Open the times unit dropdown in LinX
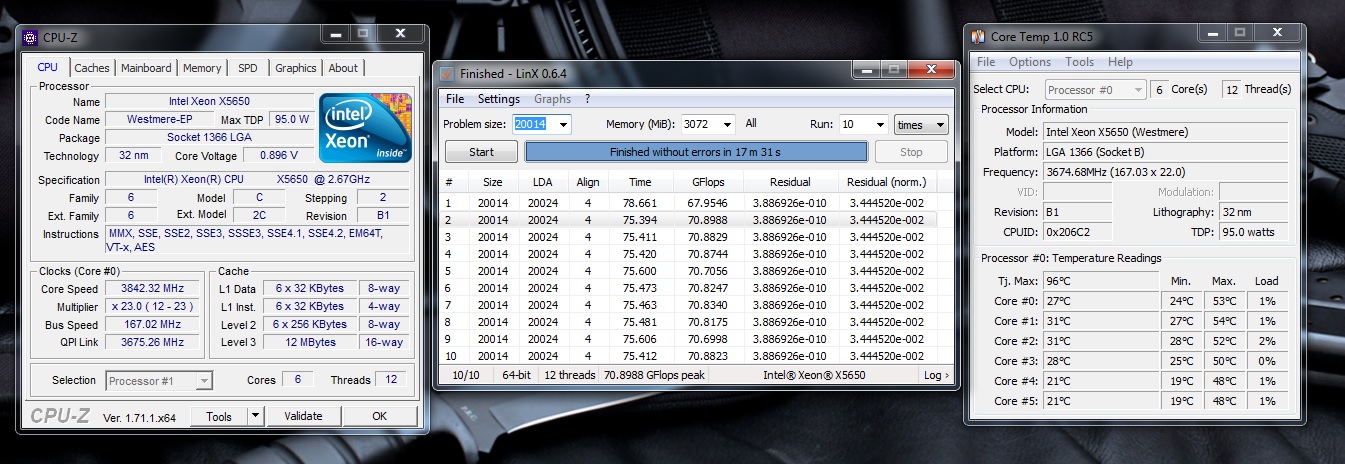Viewport: 1345px width, 464px height. coord(921,124)
